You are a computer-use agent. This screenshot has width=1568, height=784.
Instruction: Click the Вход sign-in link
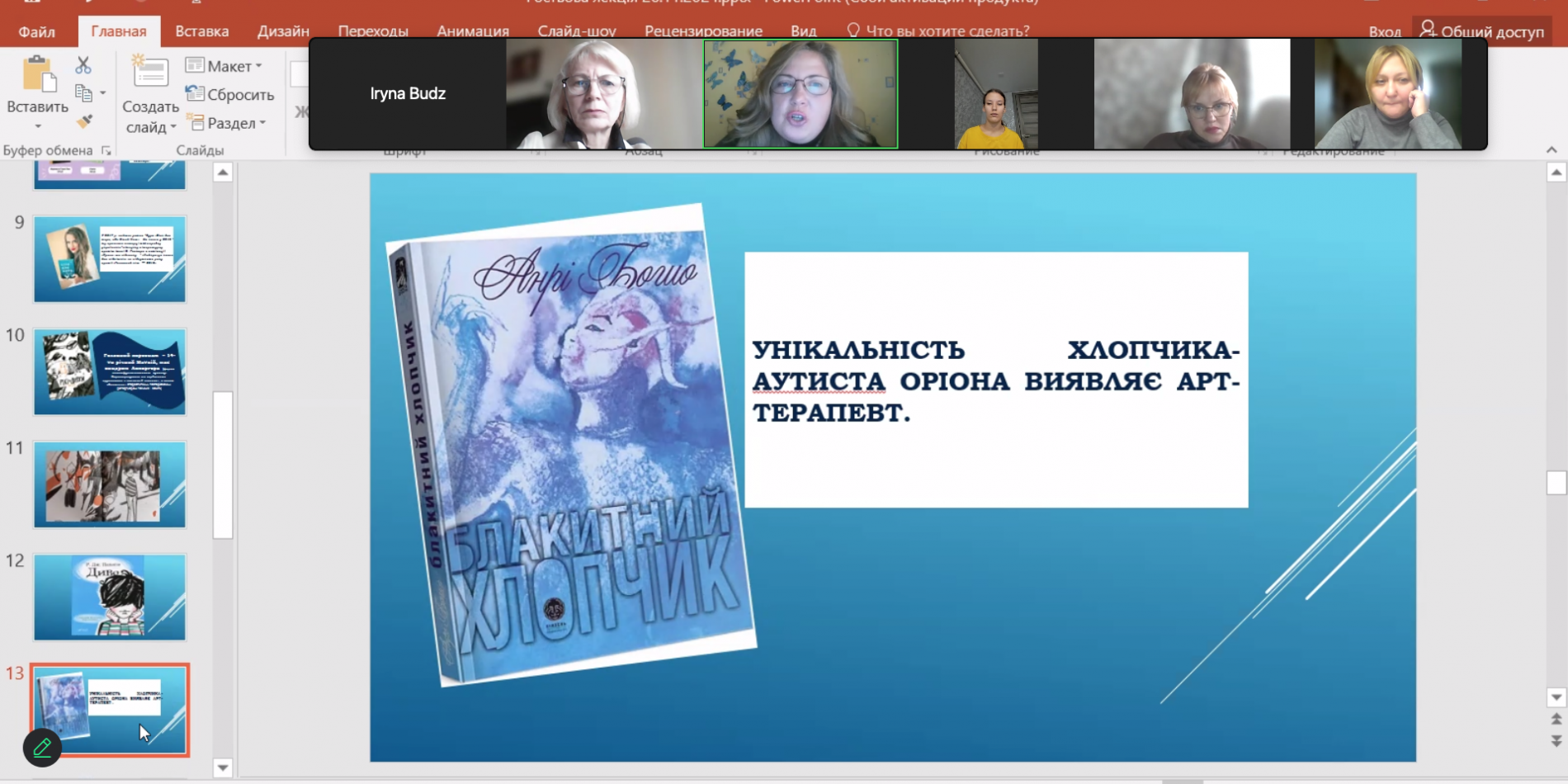[x=1385, y=32]
